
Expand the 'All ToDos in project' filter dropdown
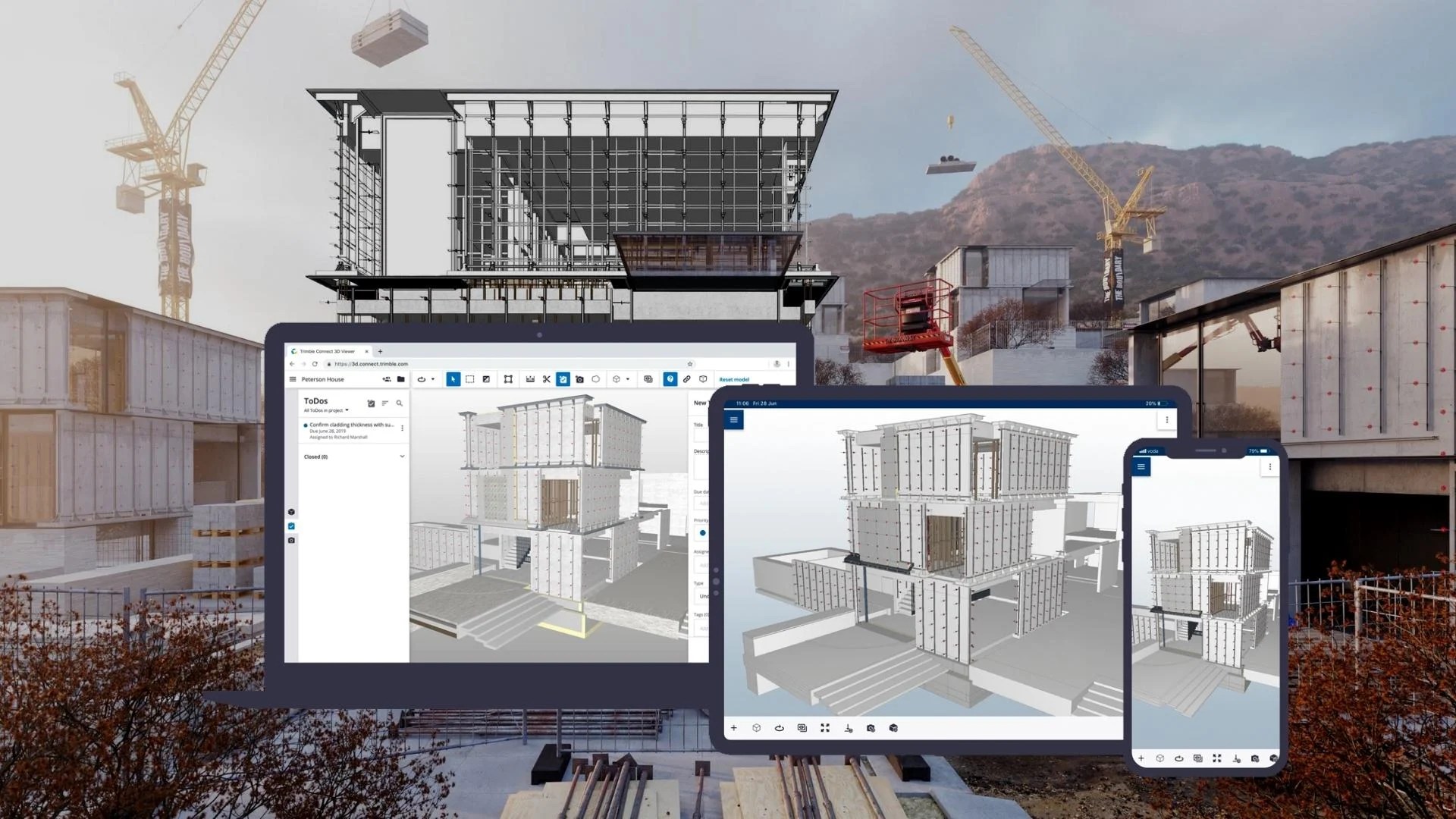pyautogui.click(x=347, y=410)
